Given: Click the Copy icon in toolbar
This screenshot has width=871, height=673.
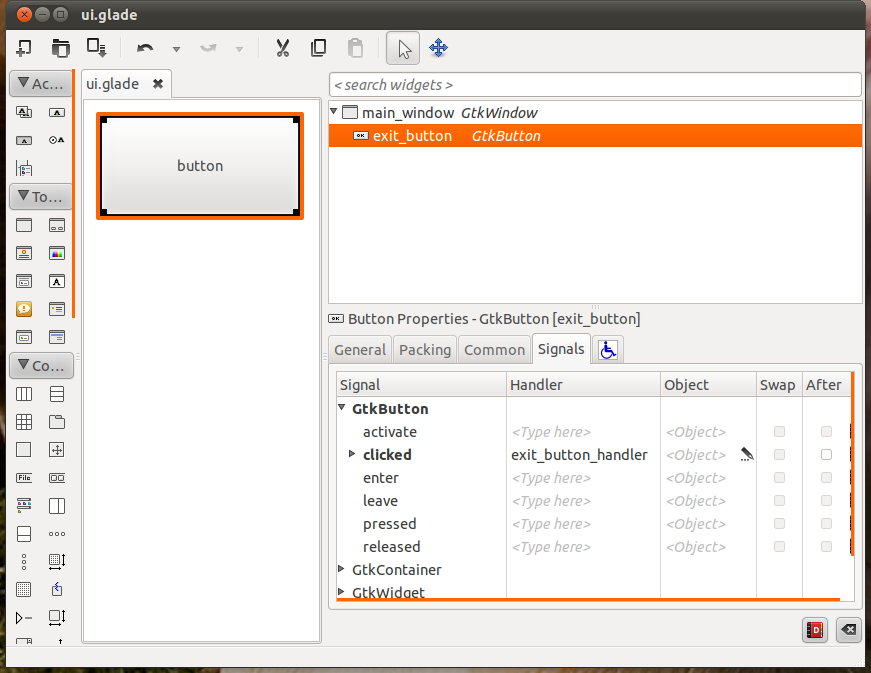Looking at the screenshot, I should click(x=318, y=48).
